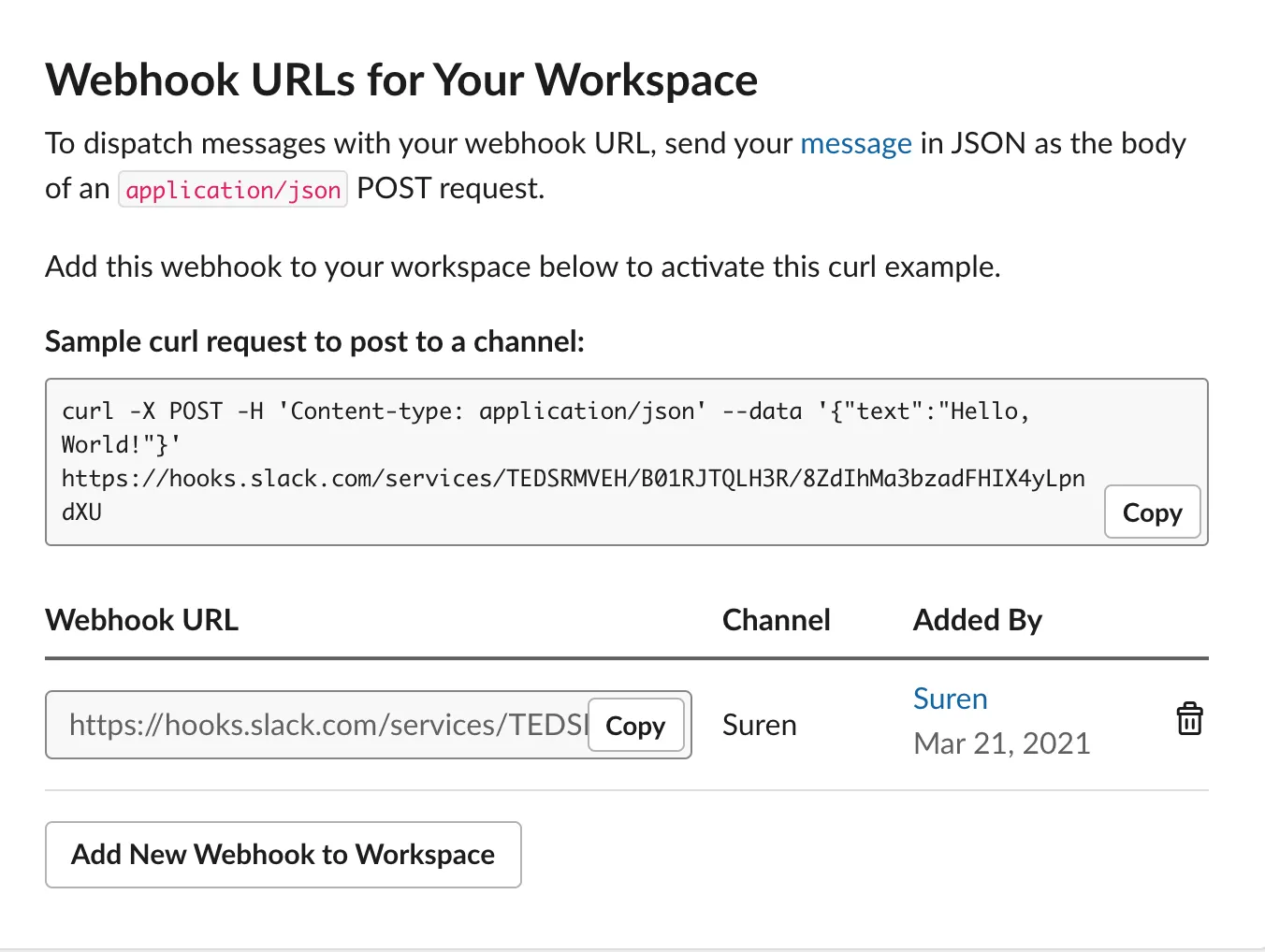This screenshot has height=952, width=1265.
Task: Click the Webhook URL column header
Action: tap(142, 620)
